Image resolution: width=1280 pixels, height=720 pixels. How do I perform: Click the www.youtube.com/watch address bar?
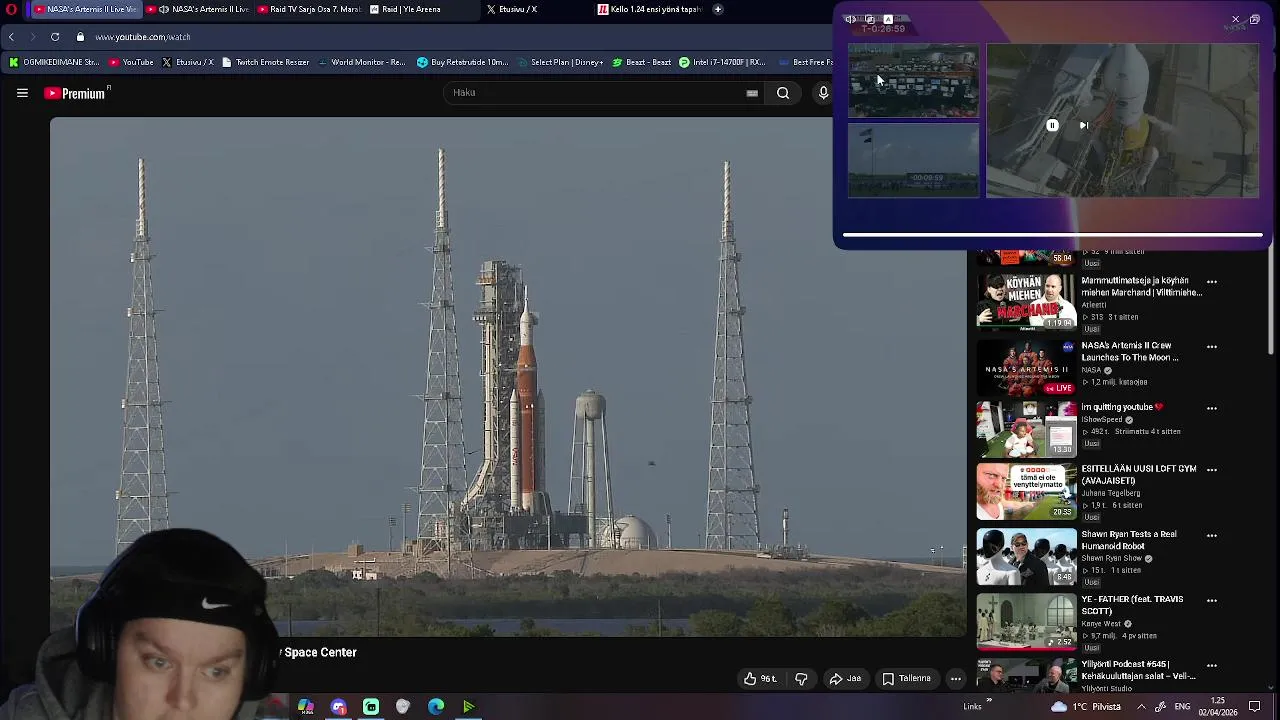(143, 37)
